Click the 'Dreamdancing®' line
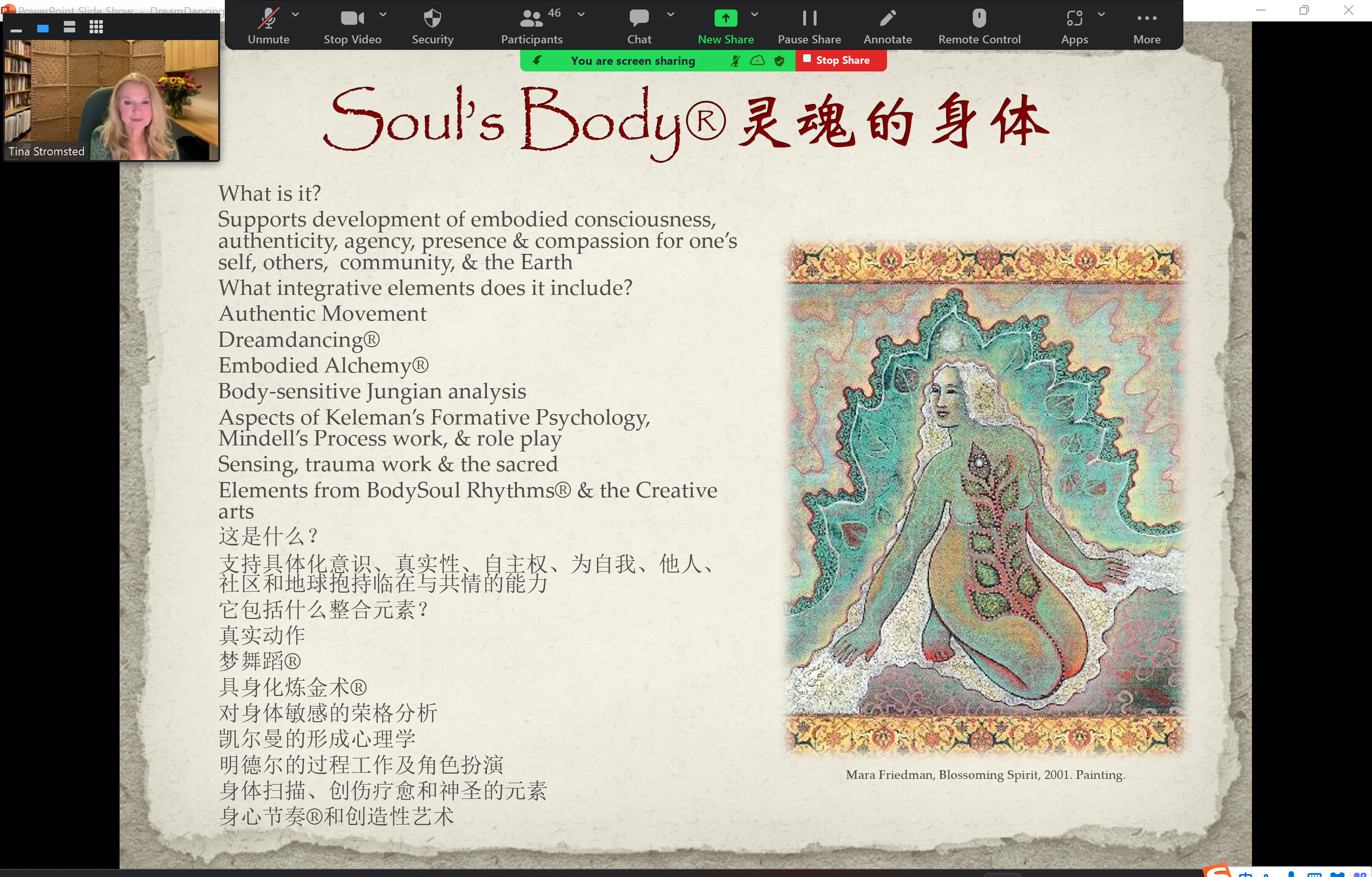The width and height of the screenshot is (1372, 877). pyautogui.click(x=299, y=340)
